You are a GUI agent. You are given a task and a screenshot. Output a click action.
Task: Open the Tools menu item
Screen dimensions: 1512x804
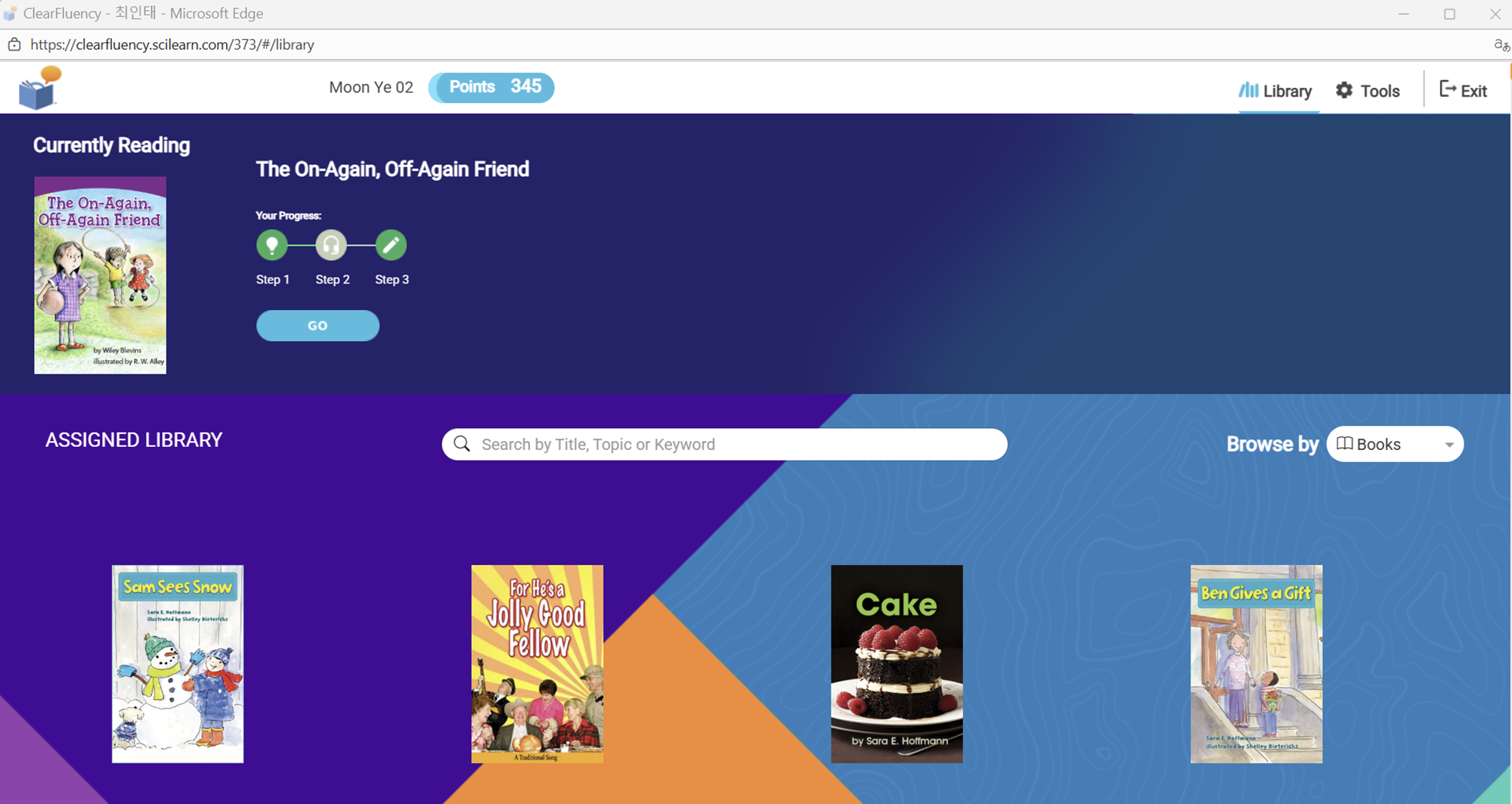click(x=1368, y=91)
